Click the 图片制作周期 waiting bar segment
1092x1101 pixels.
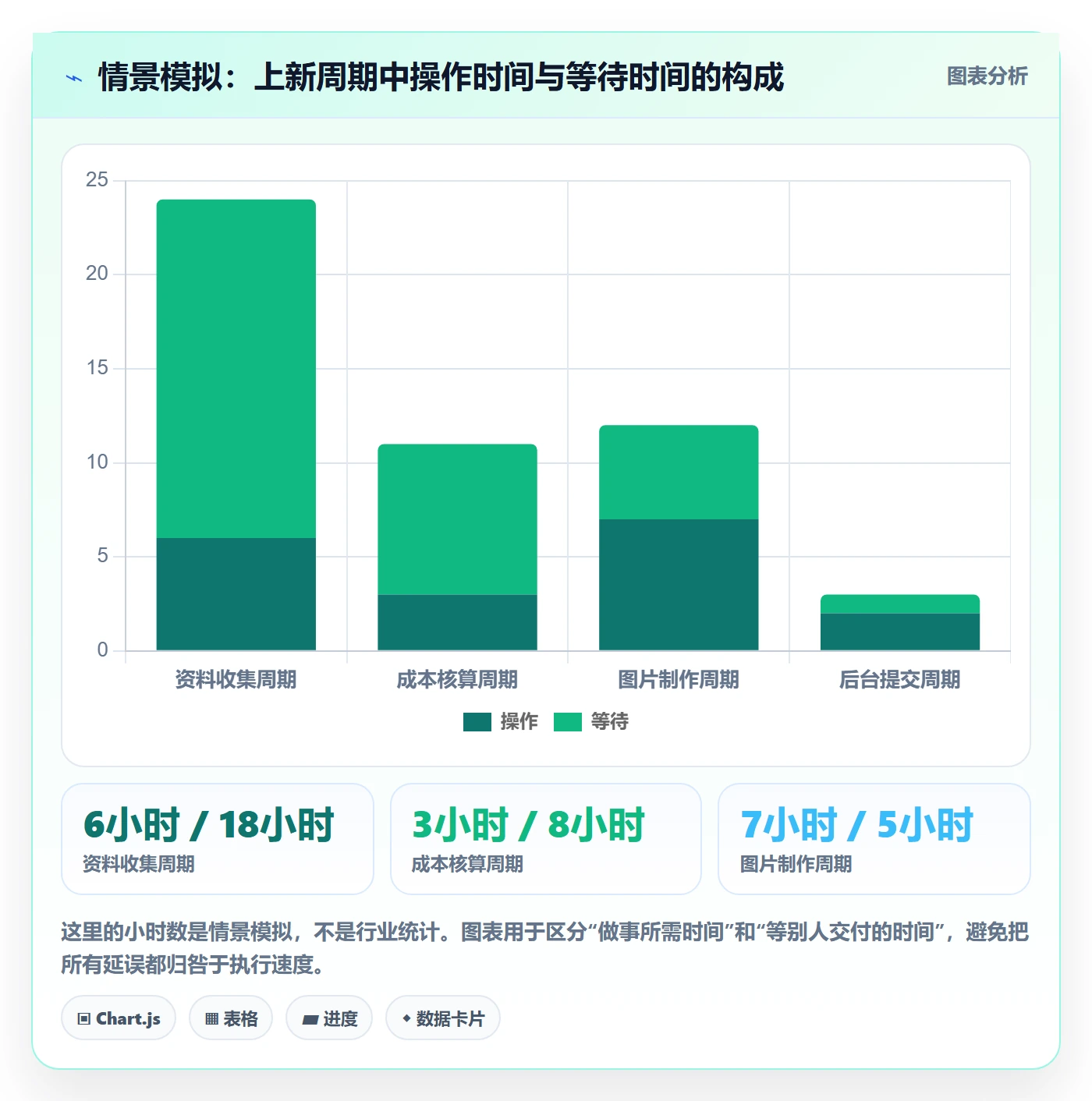(679, 472)
